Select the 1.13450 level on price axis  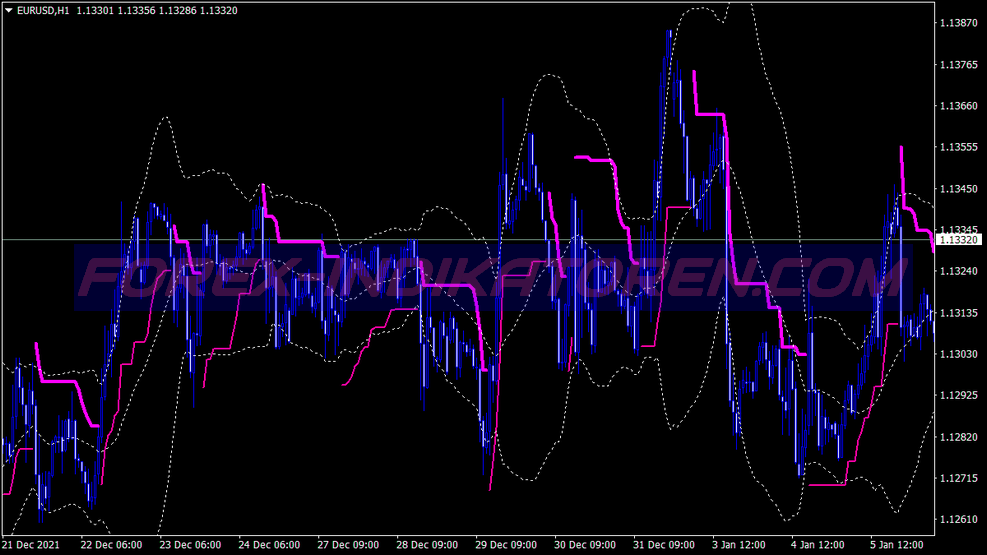[x=961, y=189]
